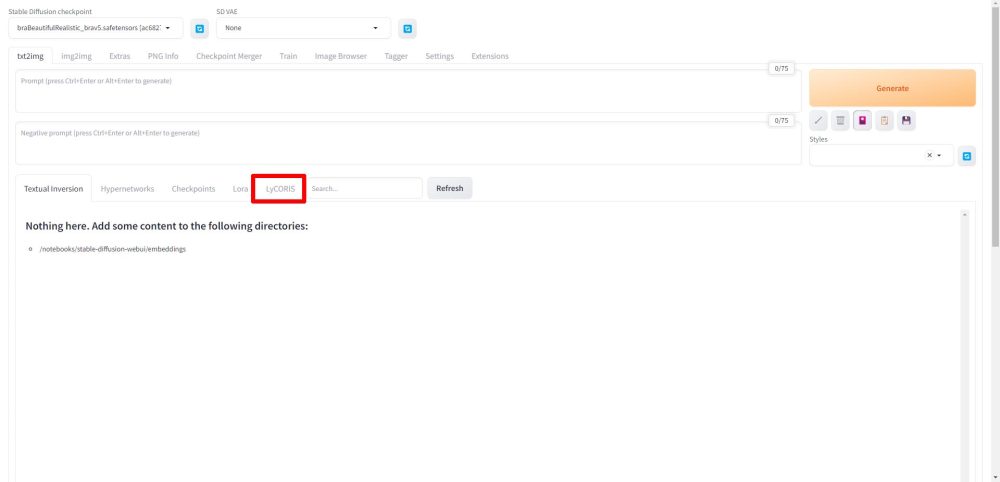Switch to the img2img tab
This screenshot has height=482, width=1000.
(x=77, y=56)
